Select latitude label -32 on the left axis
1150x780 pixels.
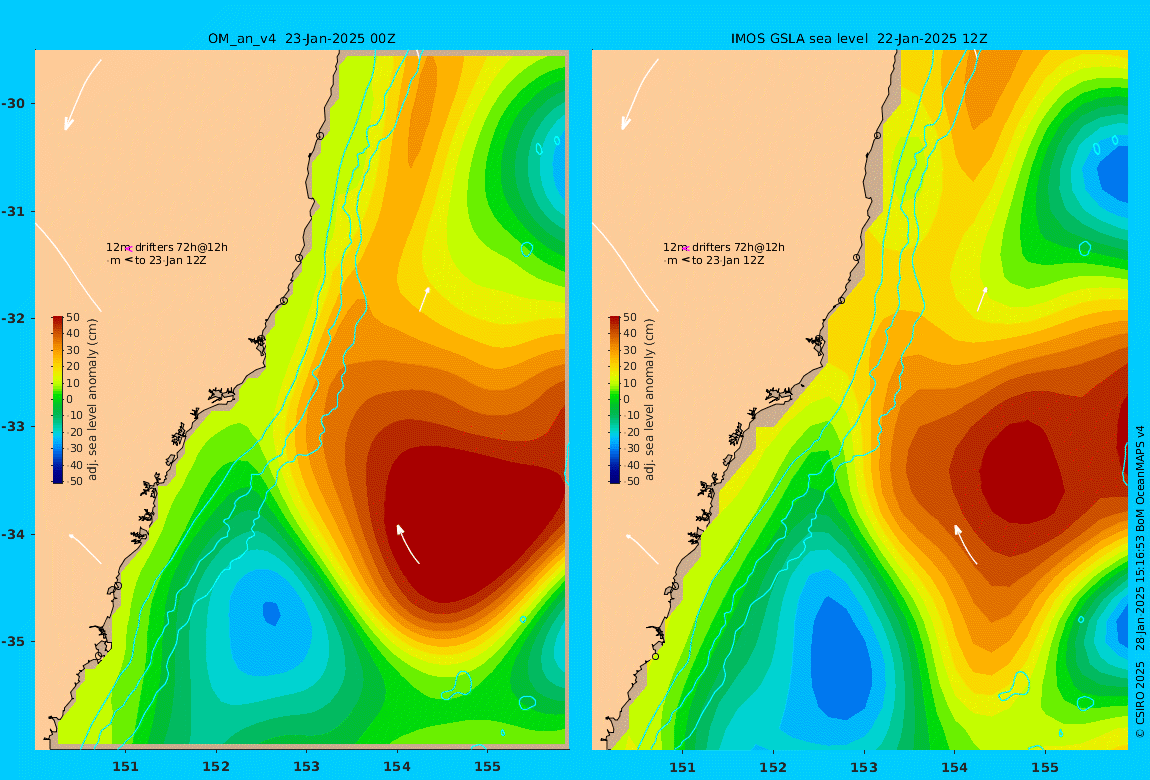[13, 319]
